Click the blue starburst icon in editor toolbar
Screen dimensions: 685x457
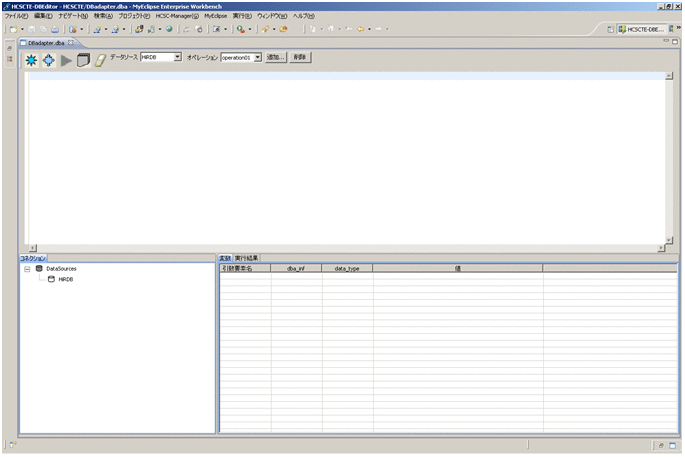pyautogui.click(x=31, y=60)
